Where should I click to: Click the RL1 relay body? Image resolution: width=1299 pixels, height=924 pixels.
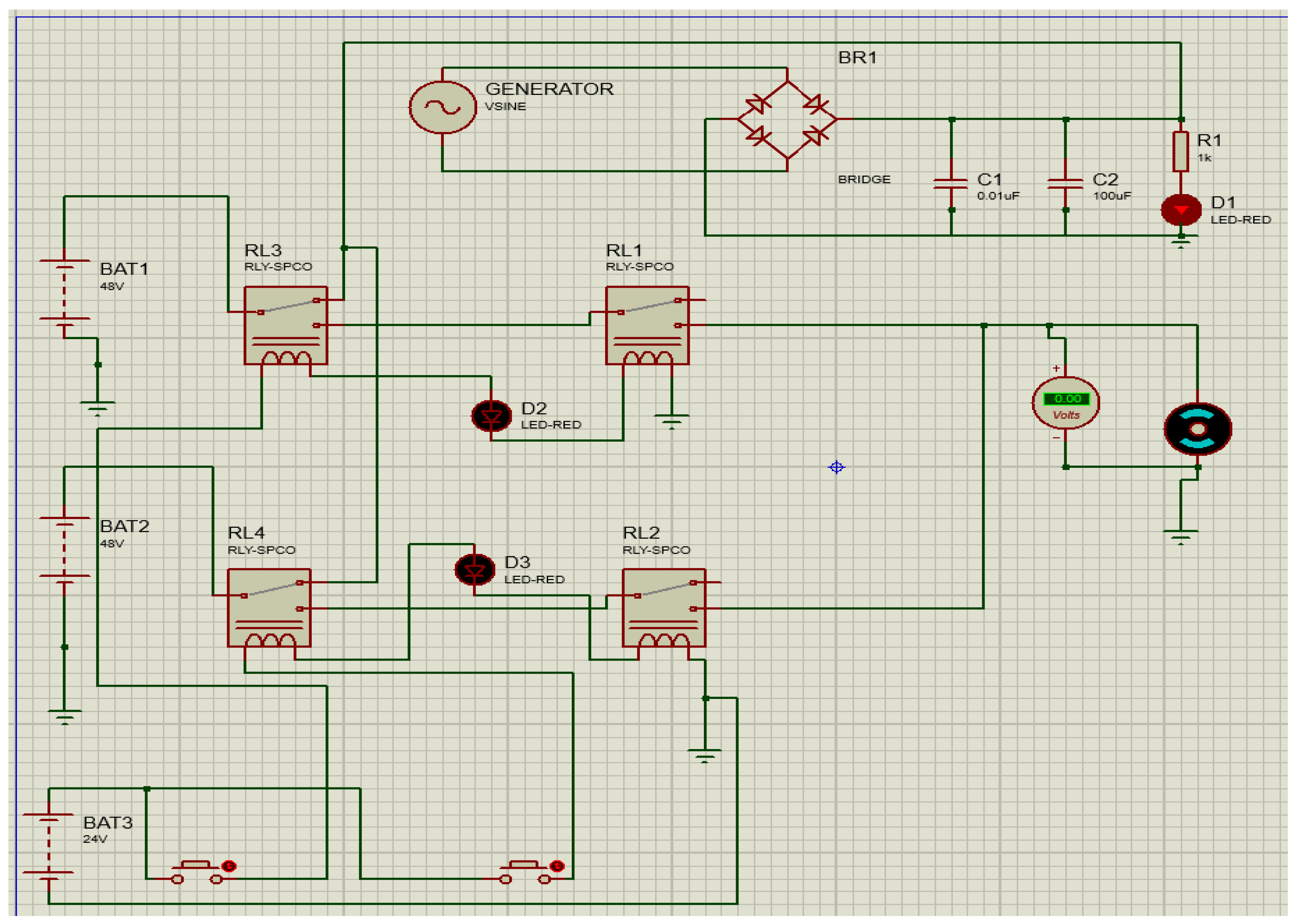(647, 325)
